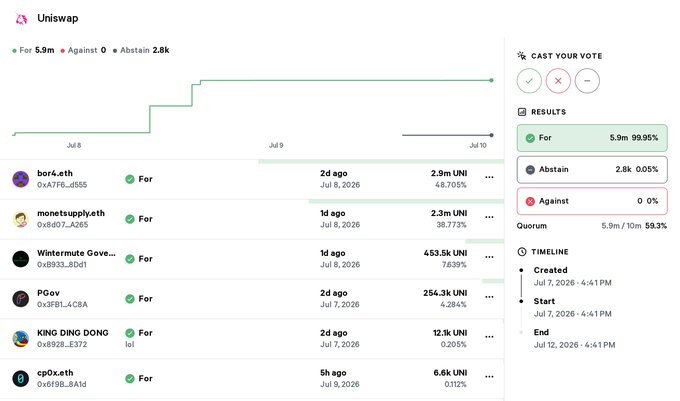Click the Quorum 59.3% value
The height and width of the screenshot is (401, 680).
[656, 226]
